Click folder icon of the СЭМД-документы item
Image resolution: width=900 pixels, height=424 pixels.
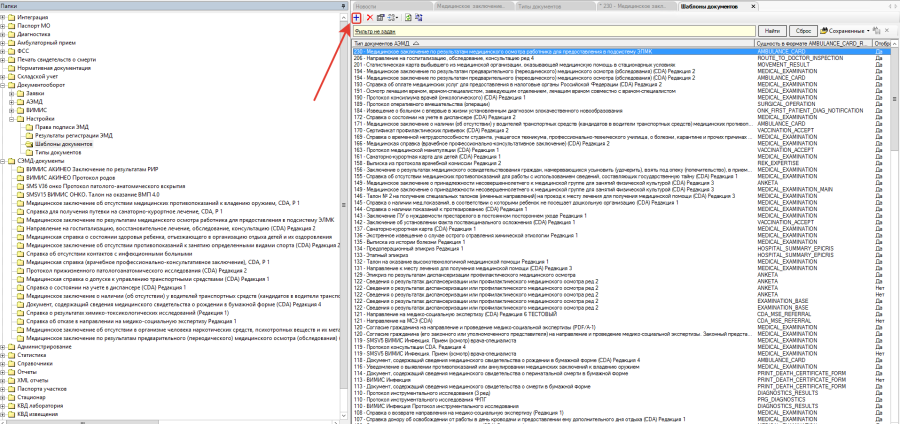pos(12,161)
